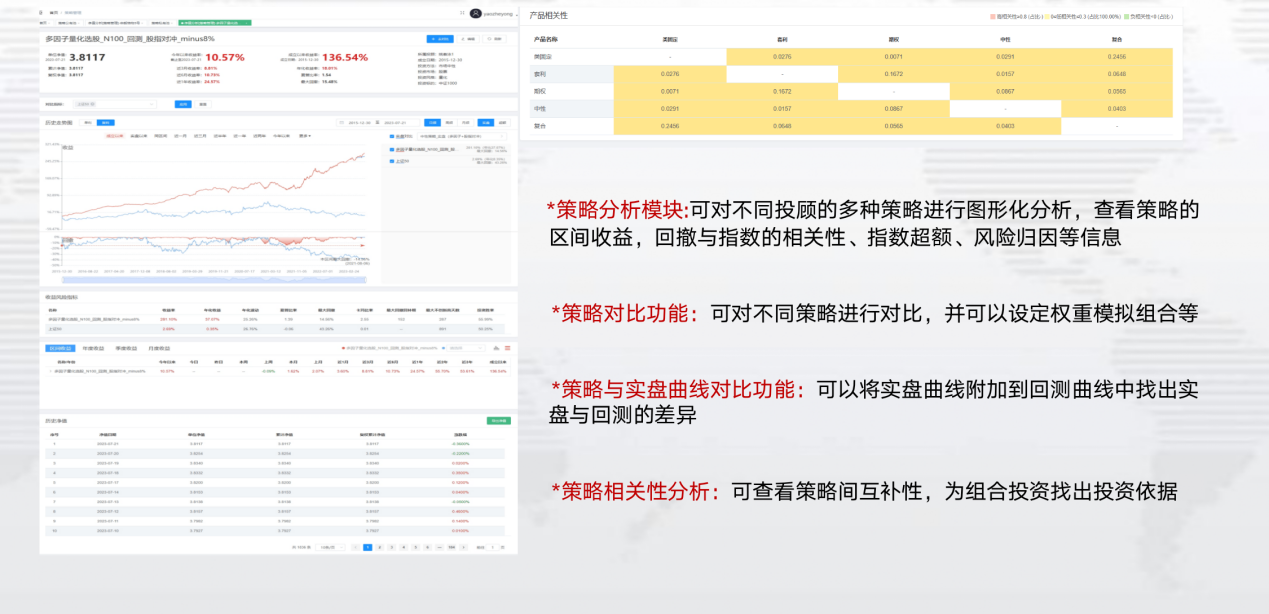1269x614 pixels.
Task: Go to page 2 in the net value table pagination
Action: coord(379,547)
